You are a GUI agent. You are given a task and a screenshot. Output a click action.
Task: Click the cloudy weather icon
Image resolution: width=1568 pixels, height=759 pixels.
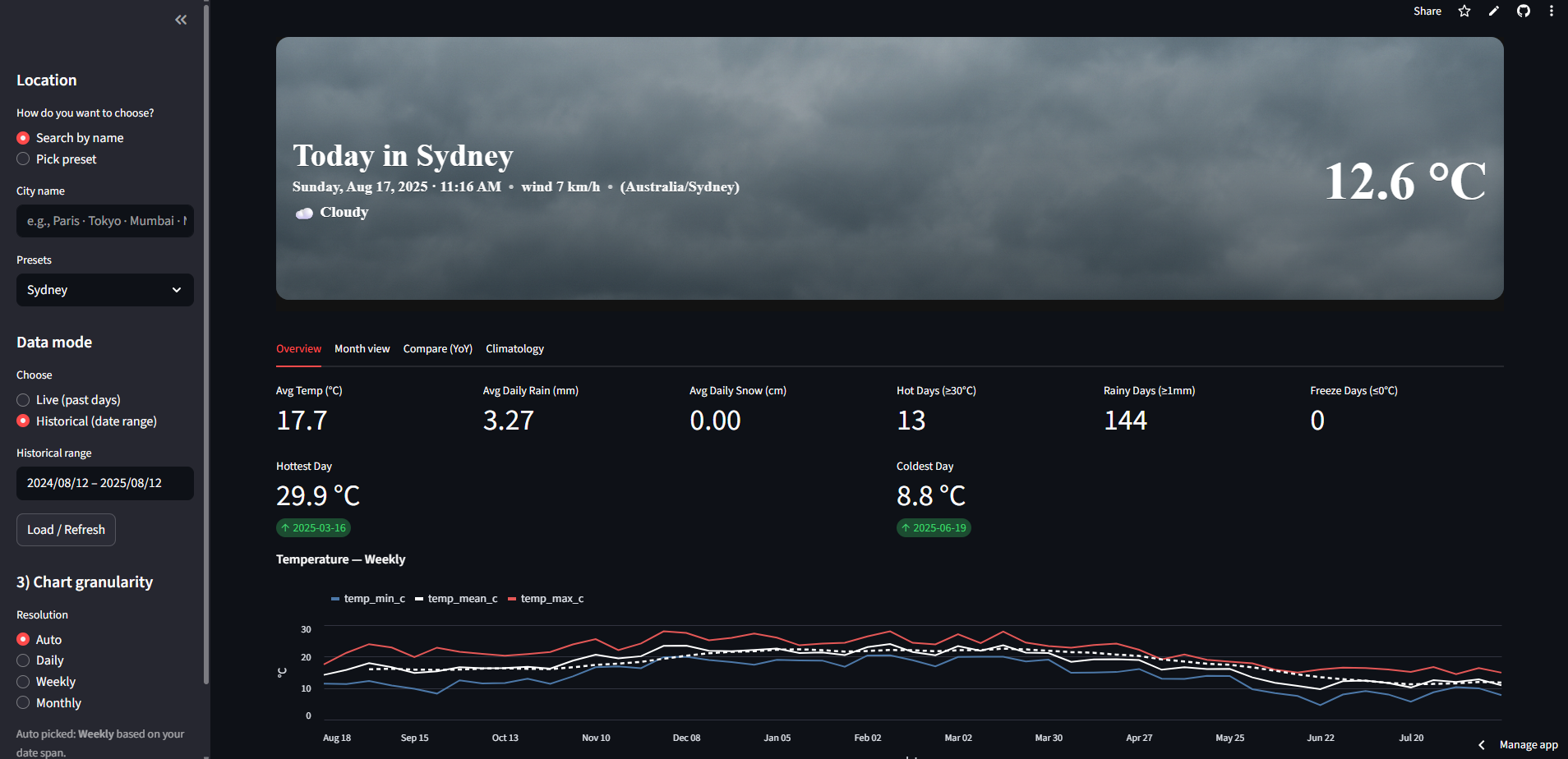point(303,213)
